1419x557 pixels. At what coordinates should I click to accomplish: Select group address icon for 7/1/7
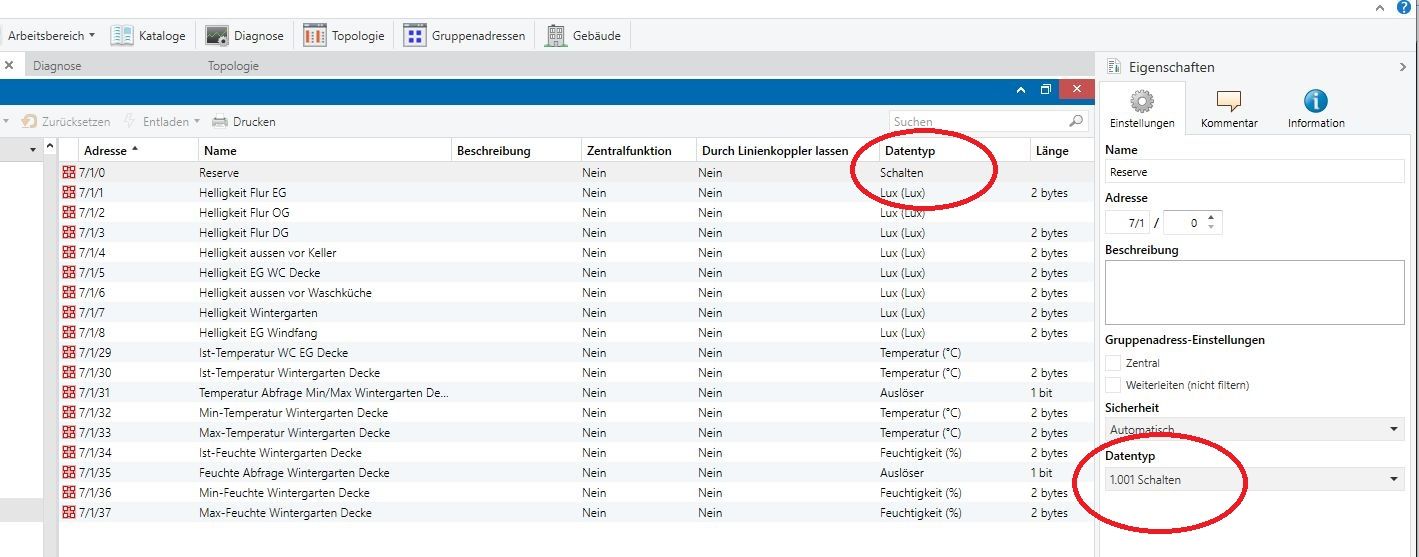tap(69, 312)
